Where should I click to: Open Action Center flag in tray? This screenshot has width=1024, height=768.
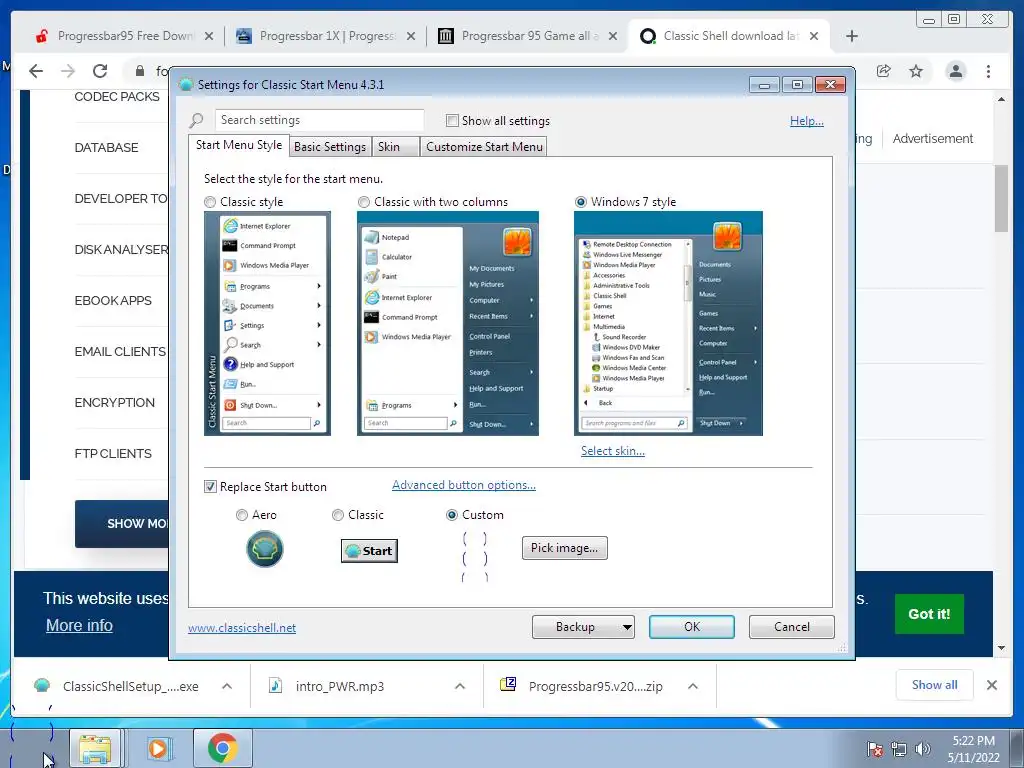874,749
